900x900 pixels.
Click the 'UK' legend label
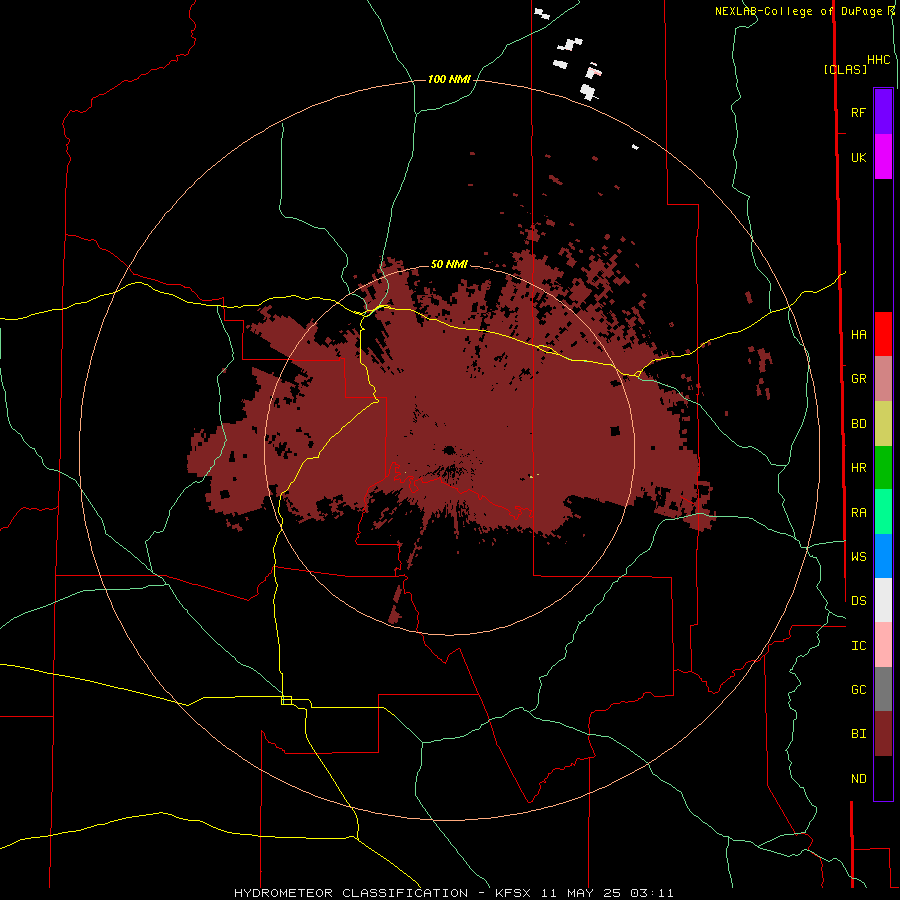858,157
